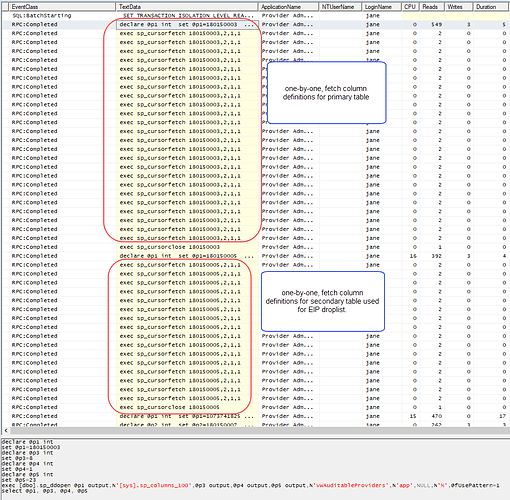This screenshot has height=500, width=510.
Task: Click the horizontal scrollbar track below the grid
Action: 259,431
